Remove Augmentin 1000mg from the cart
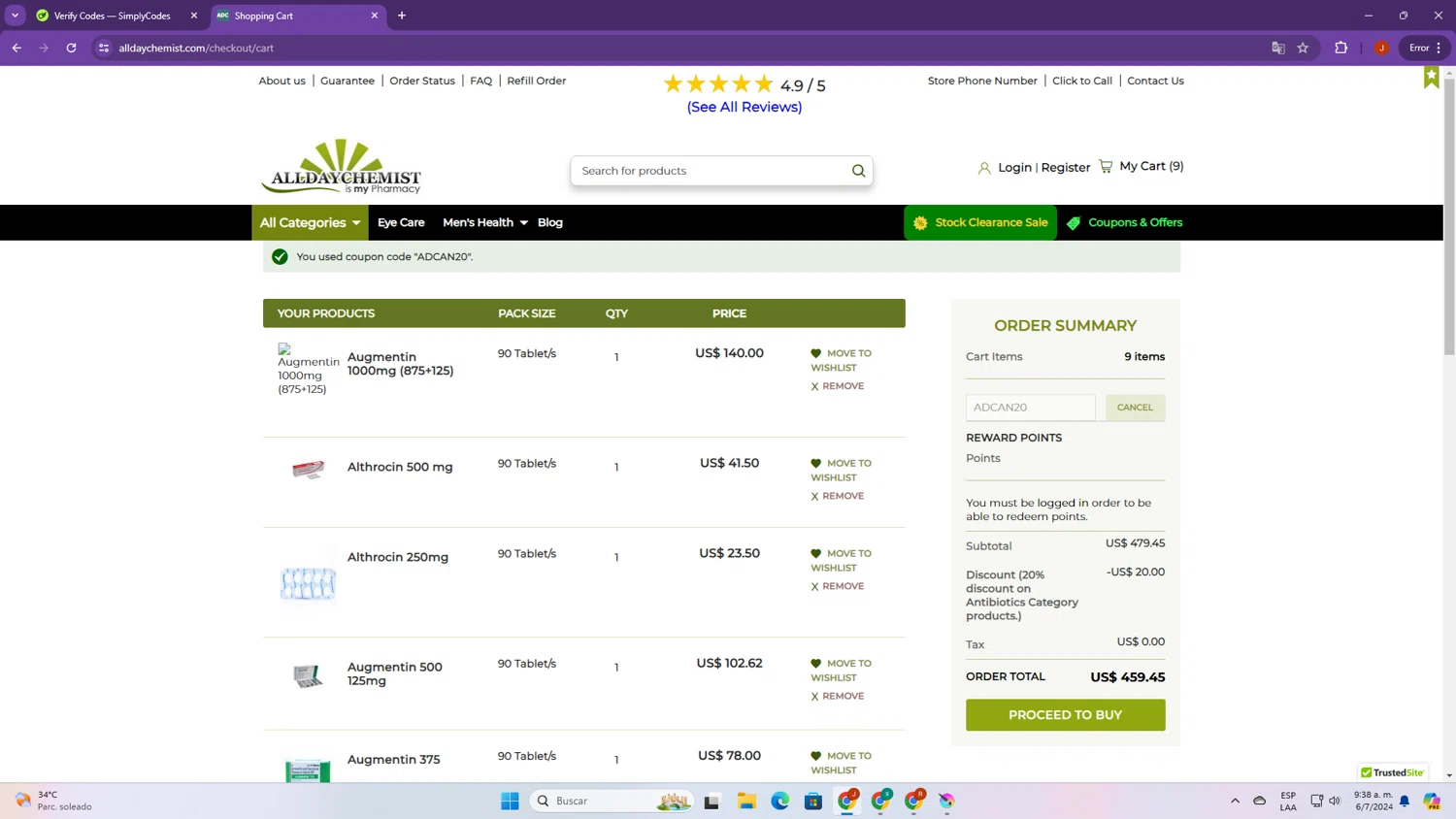1456x819 pixels. (838, 386)
